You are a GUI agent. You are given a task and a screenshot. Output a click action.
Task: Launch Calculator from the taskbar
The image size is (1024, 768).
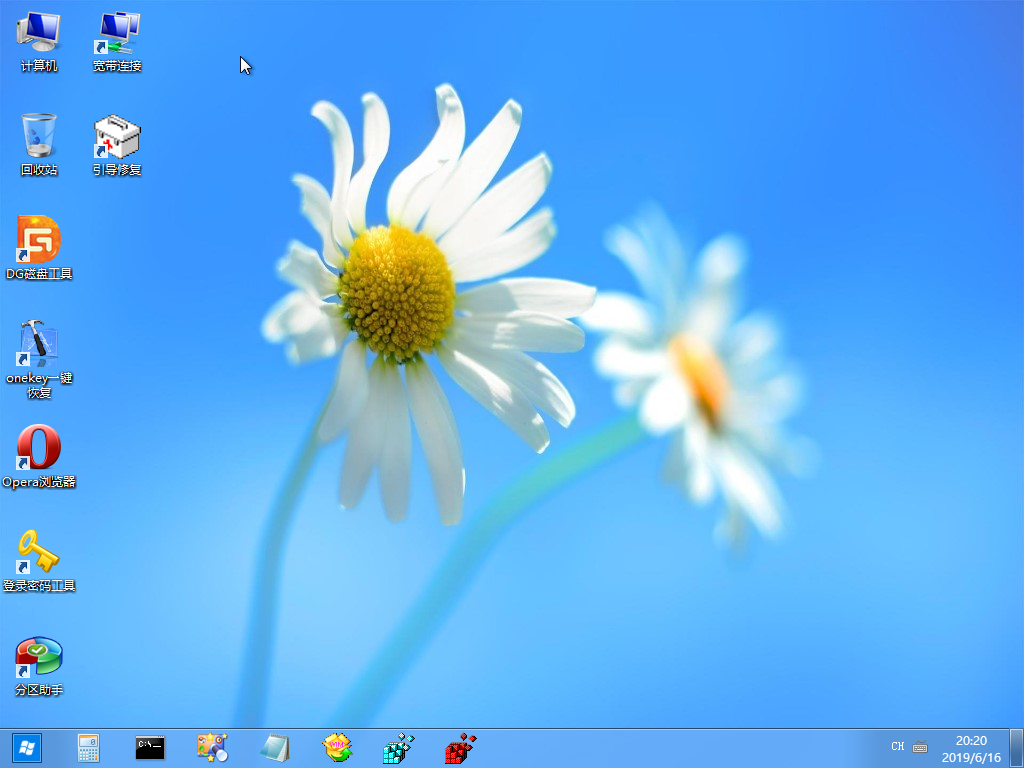(88, 748)
